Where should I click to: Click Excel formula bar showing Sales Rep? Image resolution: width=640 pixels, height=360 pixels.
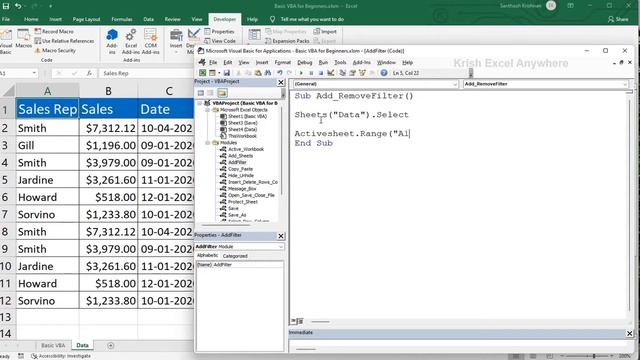click(147, 73)
